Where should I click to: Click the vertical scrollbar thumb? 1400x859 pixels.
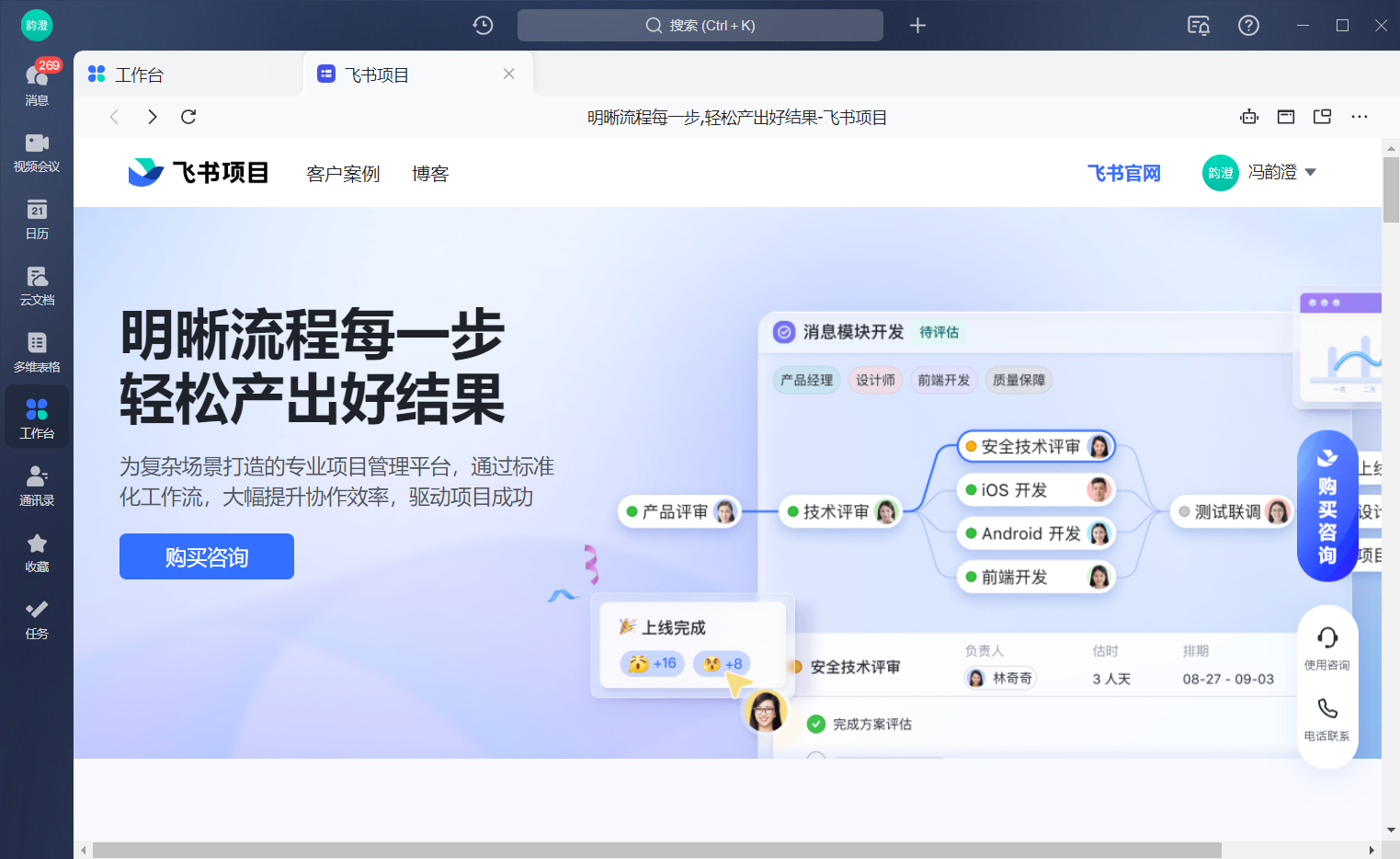pyautogui.click(x=1391, y=189)
